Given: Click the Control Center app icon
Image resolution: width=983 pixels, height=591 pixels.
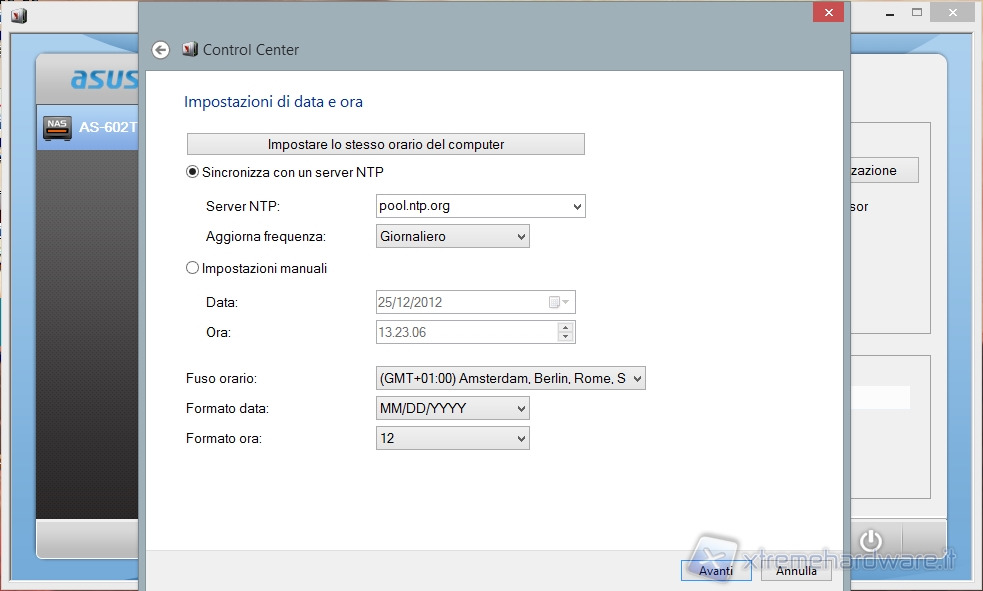Looking at the screenshot, I should 190,50.
